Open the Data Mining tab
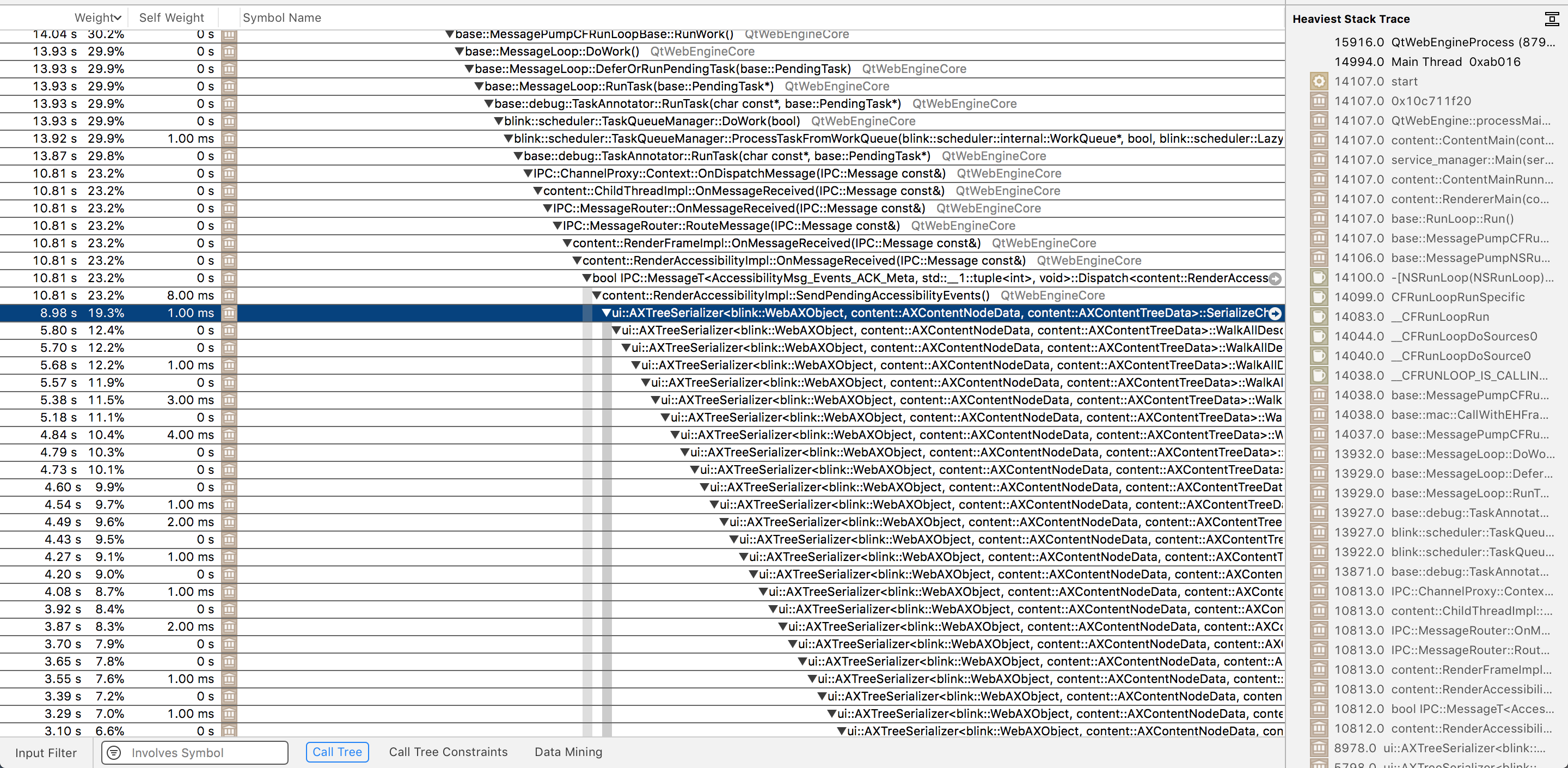Image resolution: width=1568 pixels, height=768 pixels. point(567,752)
